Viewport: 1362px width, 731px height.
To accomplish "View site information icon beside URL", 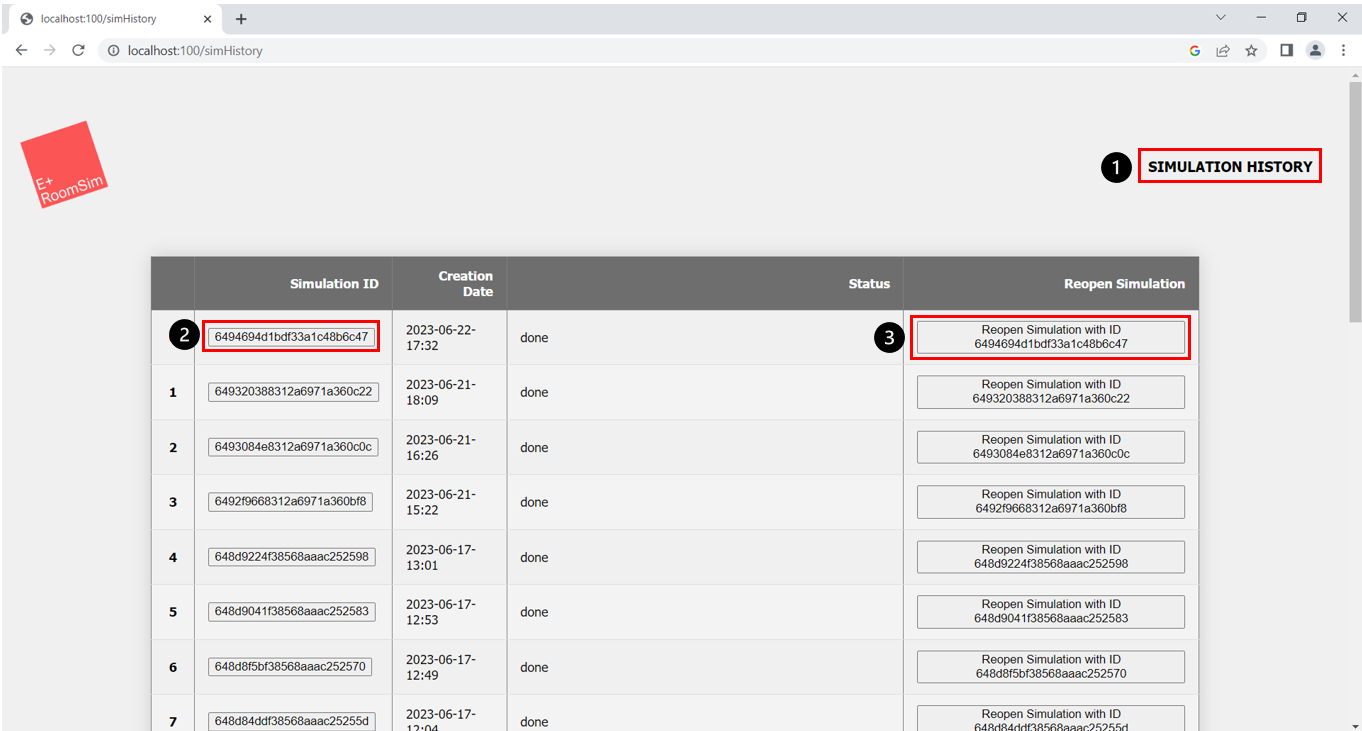I will (113, 50).
